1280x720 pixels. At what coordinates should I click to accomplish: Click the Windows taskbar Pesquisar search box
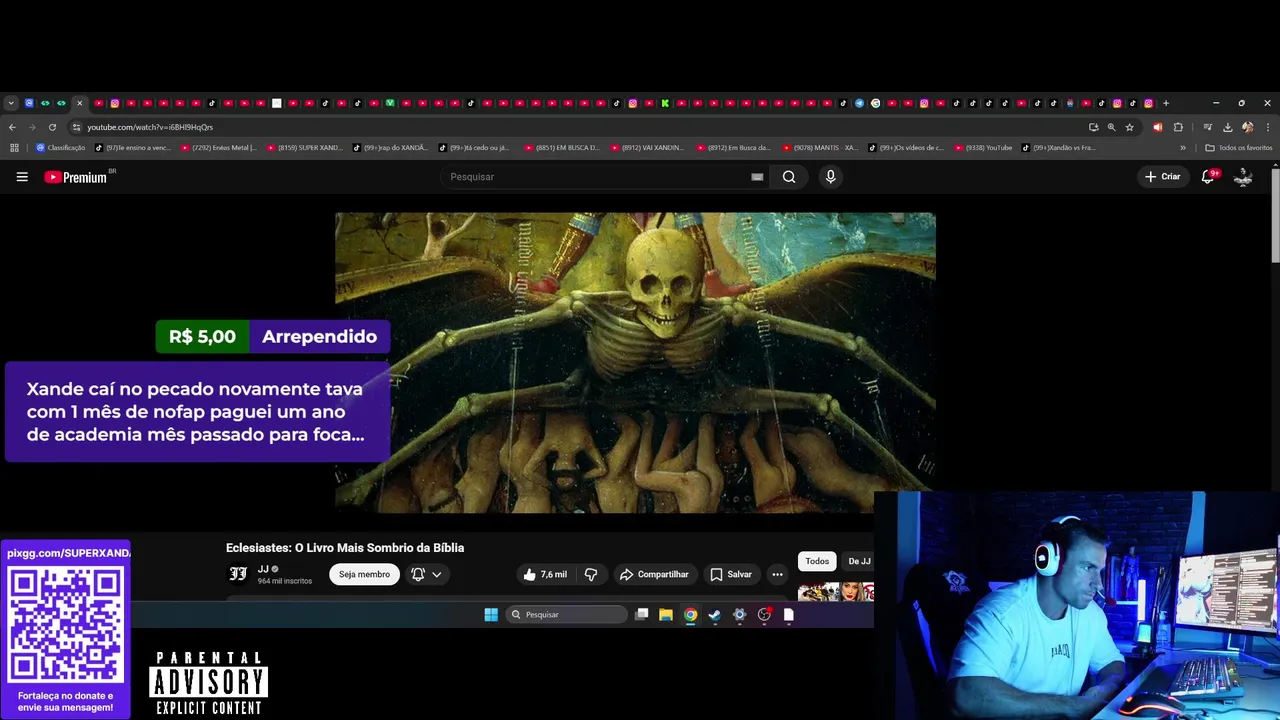point(566,615)
